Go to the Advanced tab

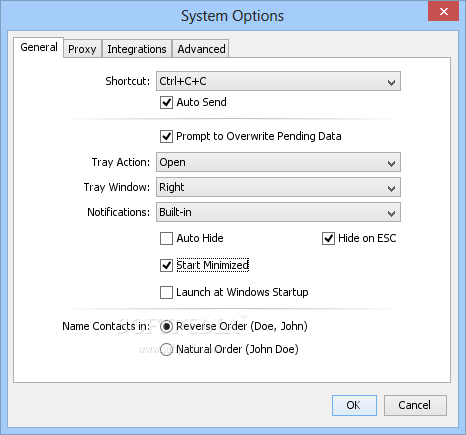pos(201,49)
